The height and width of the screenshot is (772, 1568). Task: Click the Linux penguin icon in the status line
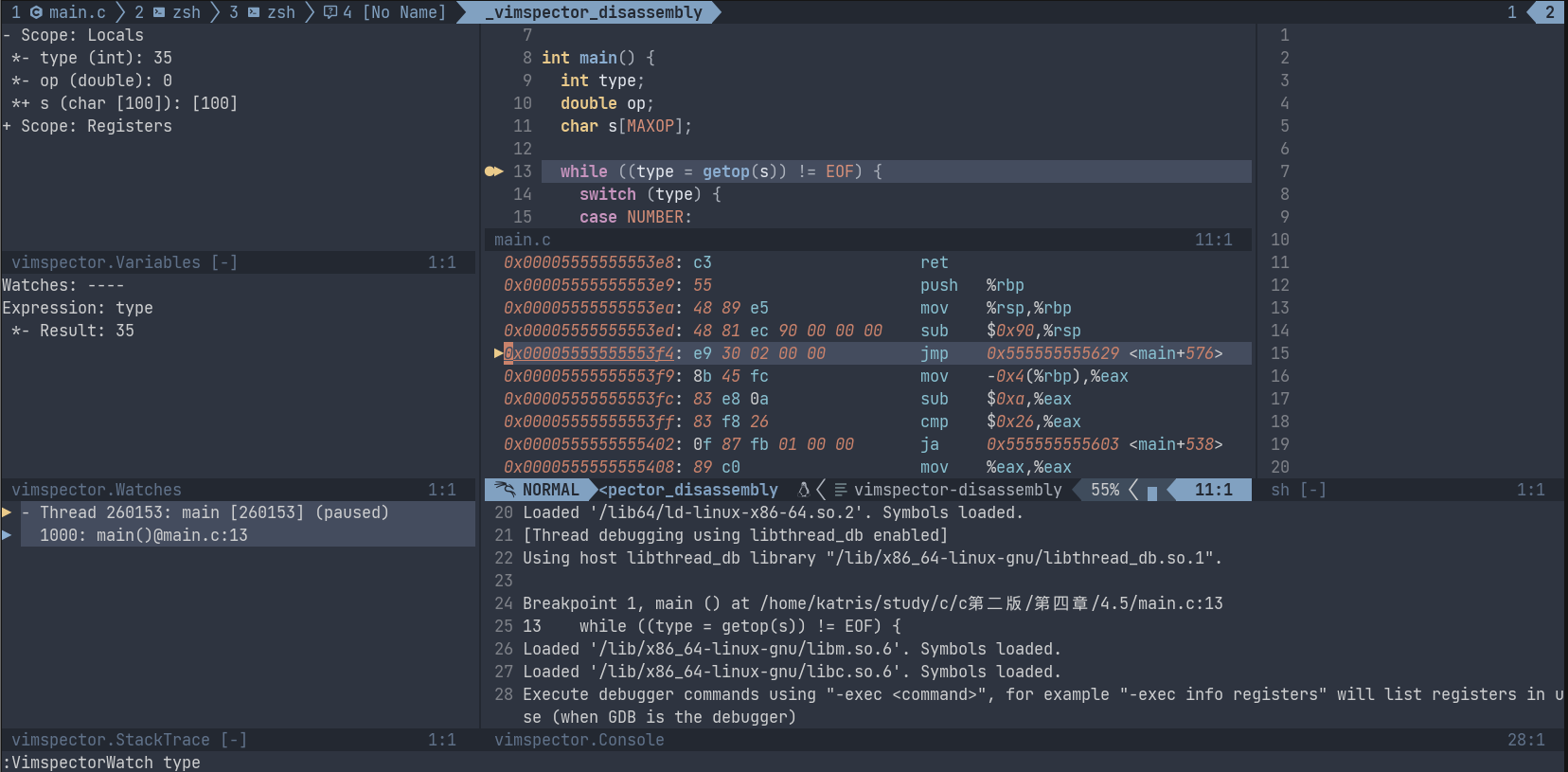804,490
